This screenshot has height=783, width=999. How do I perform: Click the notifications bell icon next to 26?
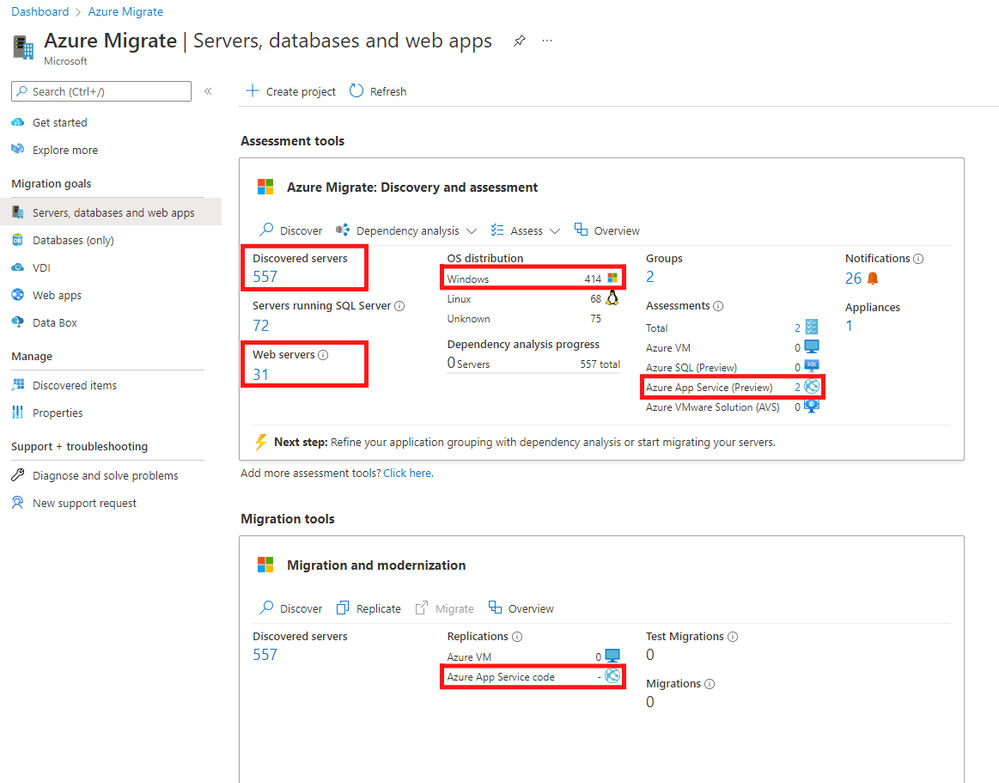pyautogui.click(x=873, y=278)
